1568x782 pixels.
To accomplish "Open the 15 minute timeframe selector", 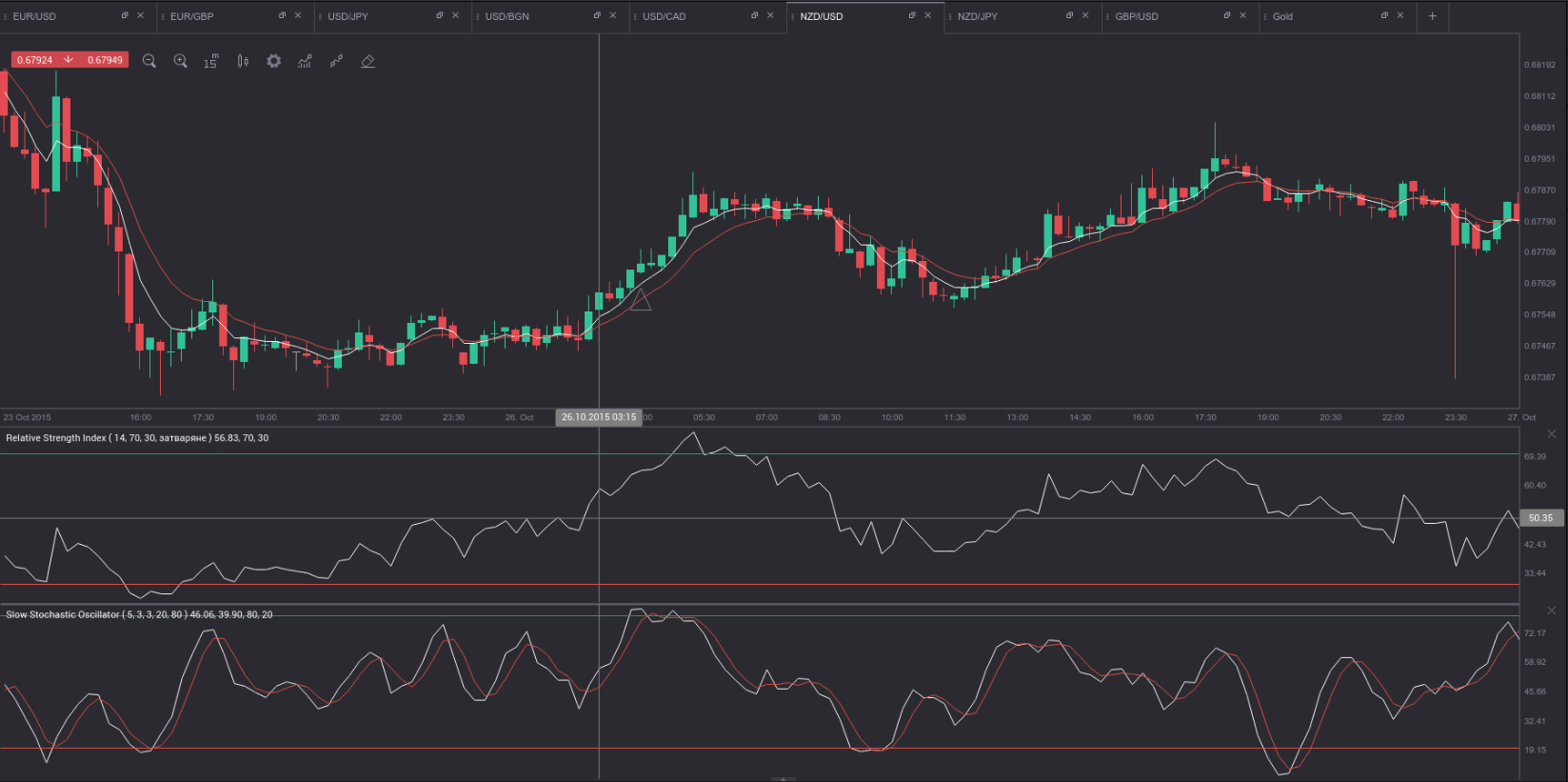I will tap(210, 61).
